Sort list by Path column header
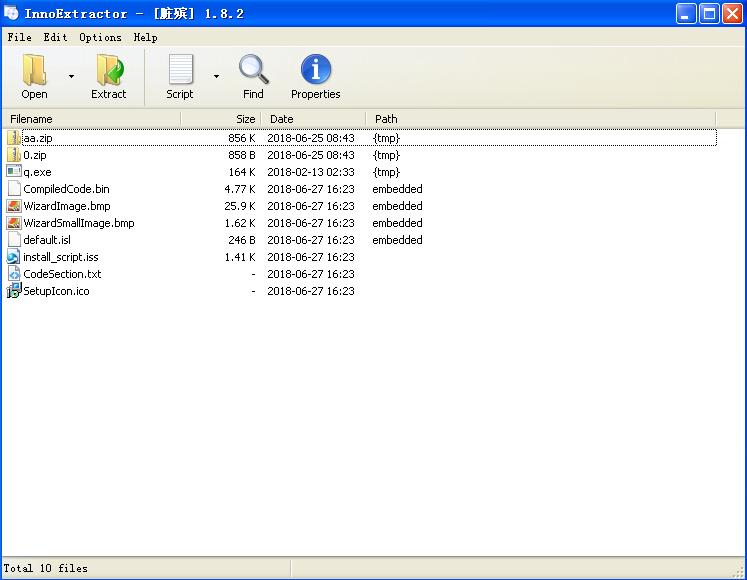 (x=541, y=119)
